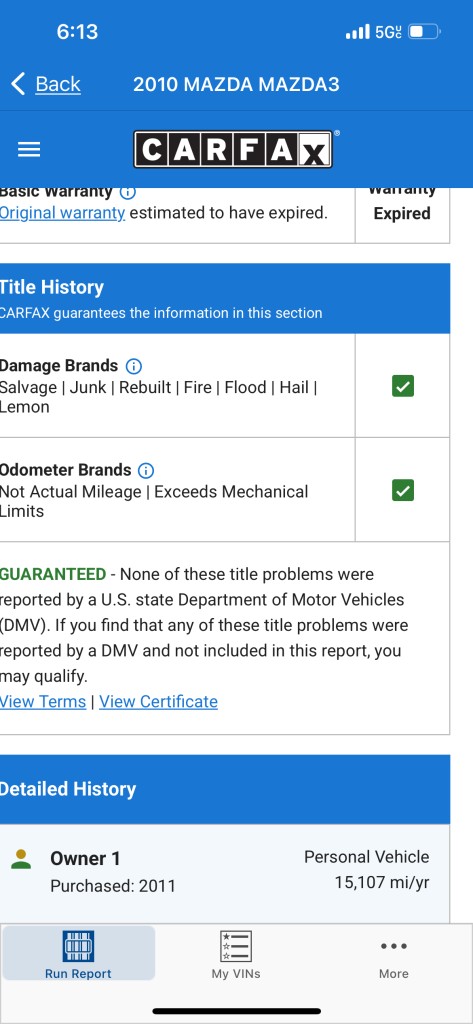Tap the Odometer Brands info icon

click(146, 470)
